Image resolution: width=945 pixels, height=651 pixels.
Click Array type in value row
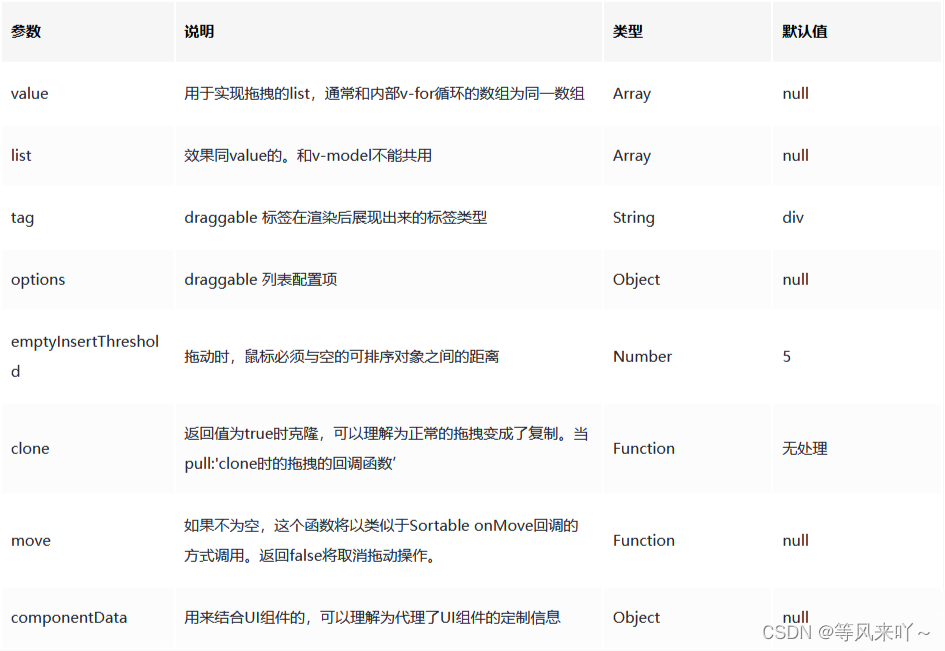tap(632, 93)
